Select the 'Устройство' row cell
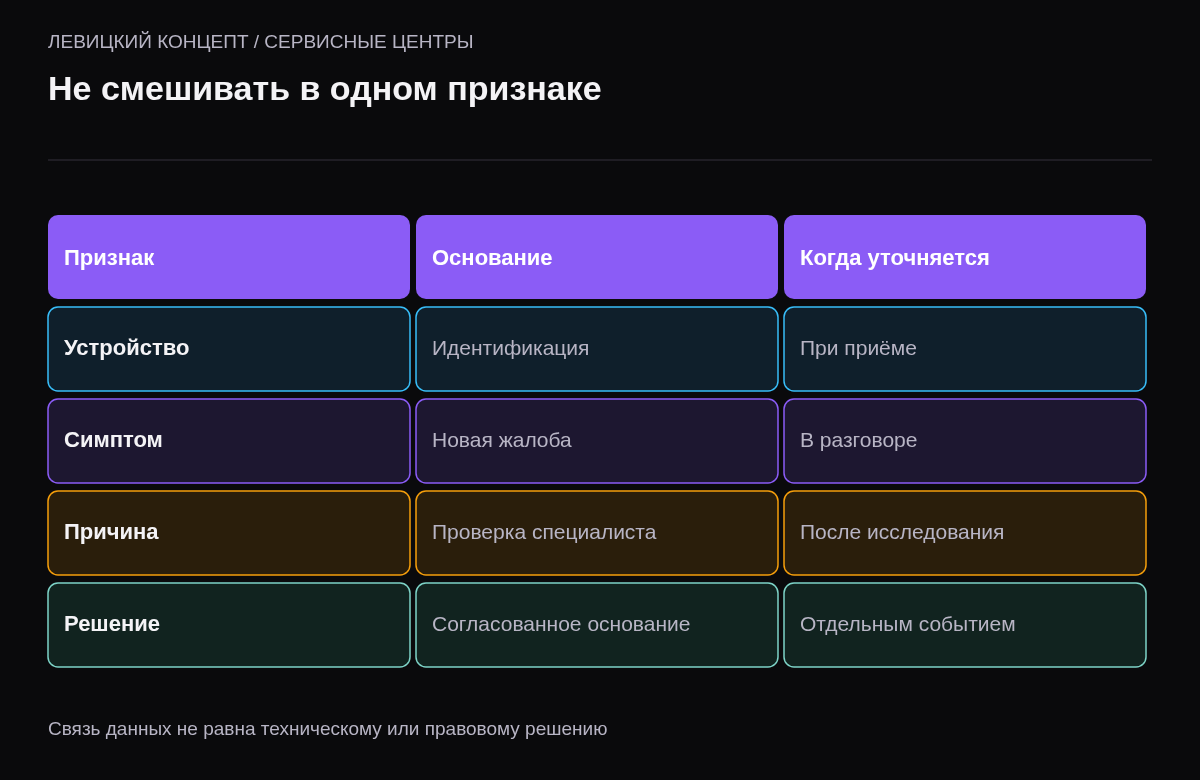1200x780 pixels. [x=229, y=349]
